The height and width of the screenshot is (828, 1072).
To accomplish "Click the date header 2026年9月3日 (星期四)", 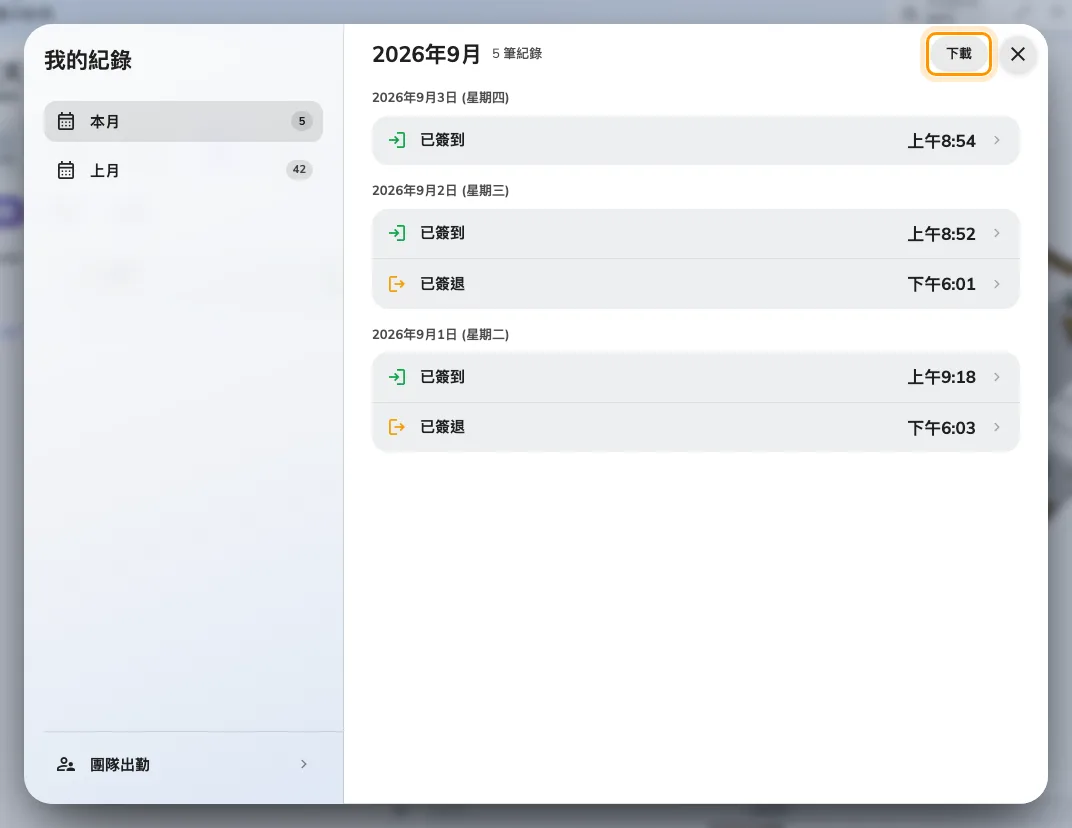I will 440,98.
